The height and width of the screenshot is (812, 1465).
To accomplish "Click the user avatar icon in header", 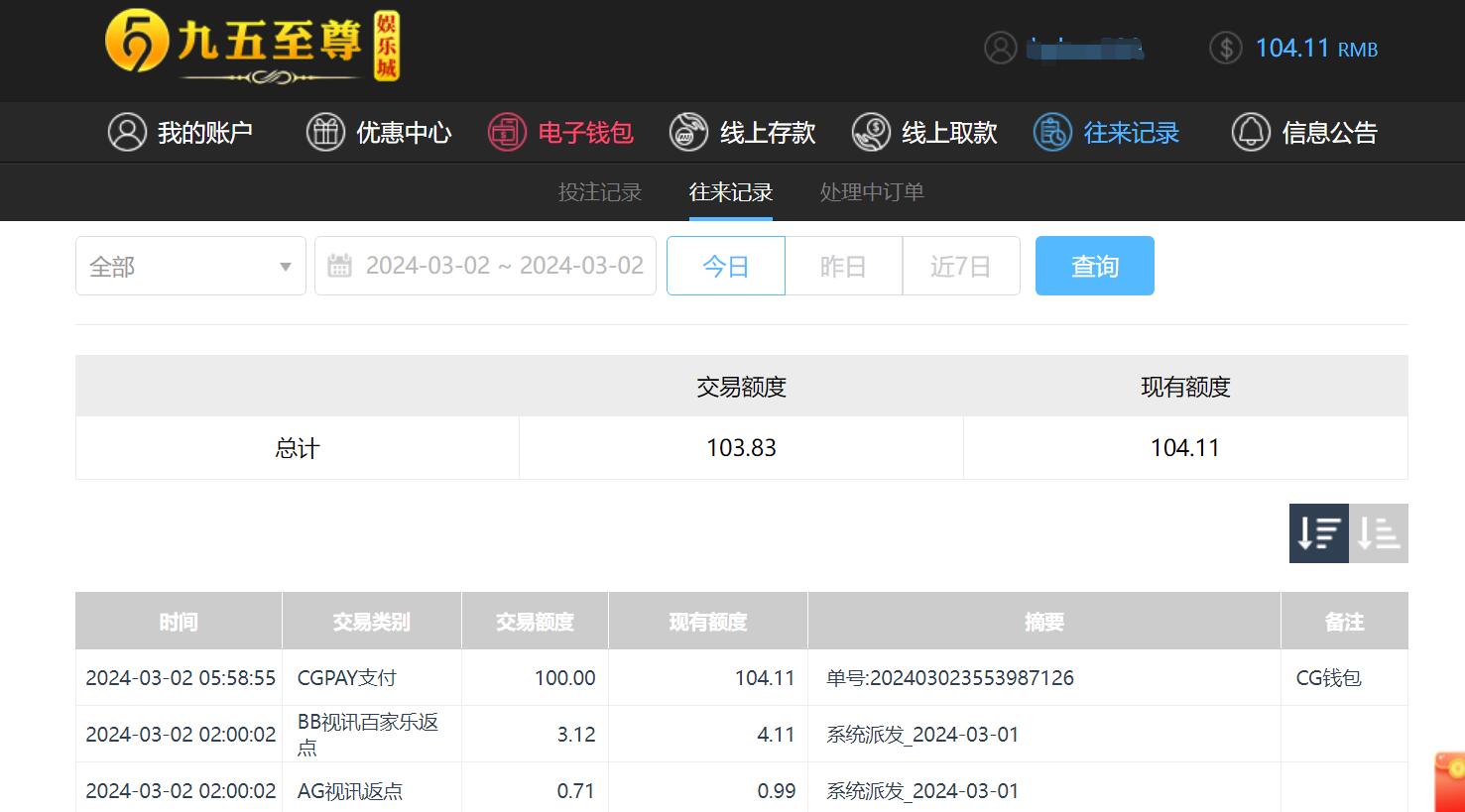I will coord(1001,48).
